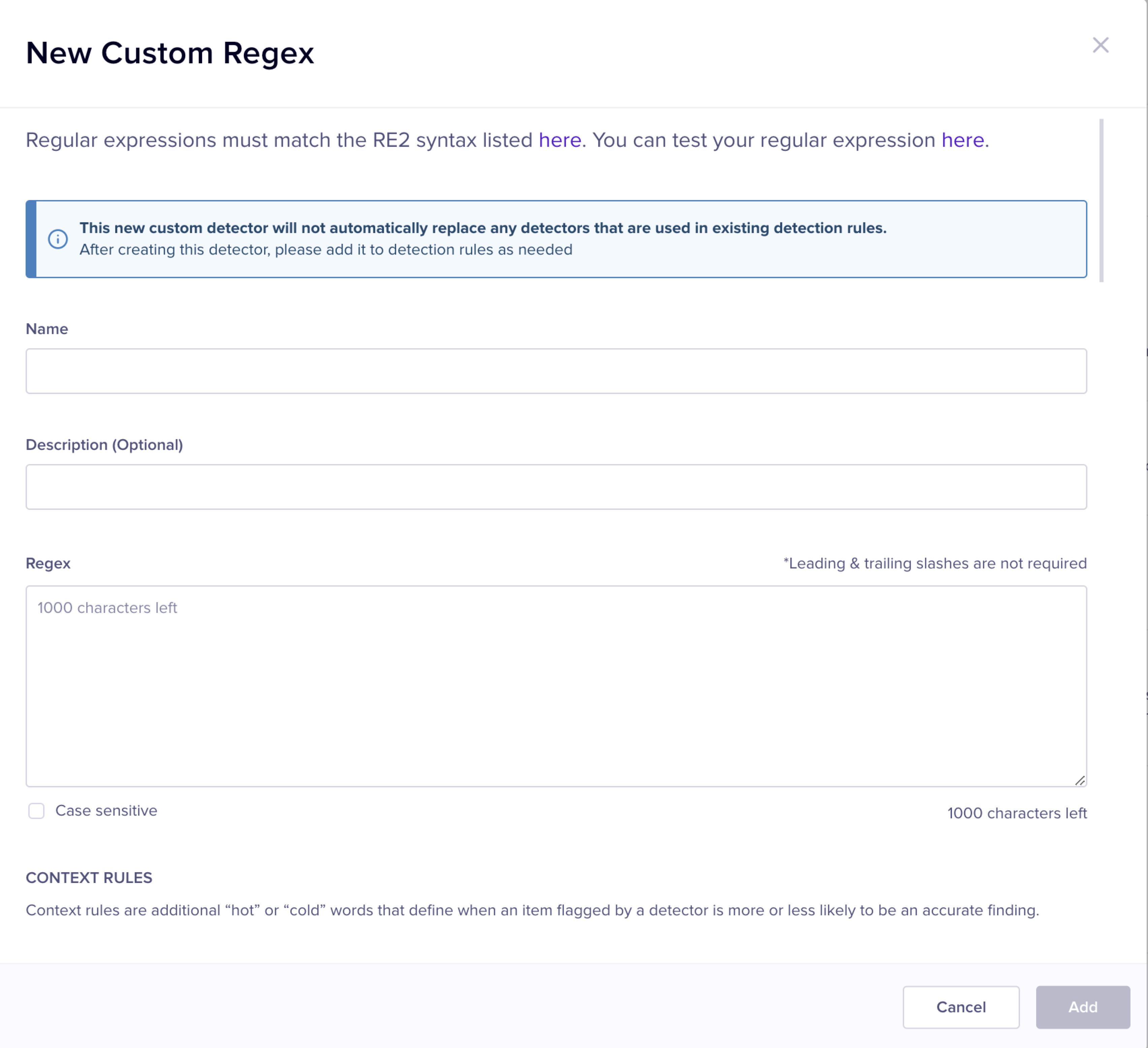1148x1048 pixels.
Task: Close the New Custom Regex dialog
Action: coord(1100,45)
